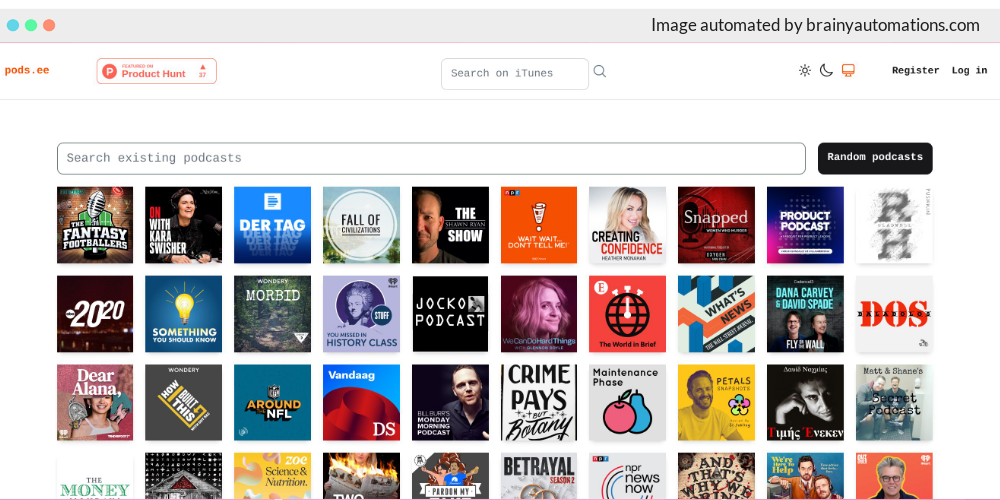Image resolution: width=1000 pixels, height=500 pixels.
Task: Click the search magnifier icon
Action: (x=599, y=71)
